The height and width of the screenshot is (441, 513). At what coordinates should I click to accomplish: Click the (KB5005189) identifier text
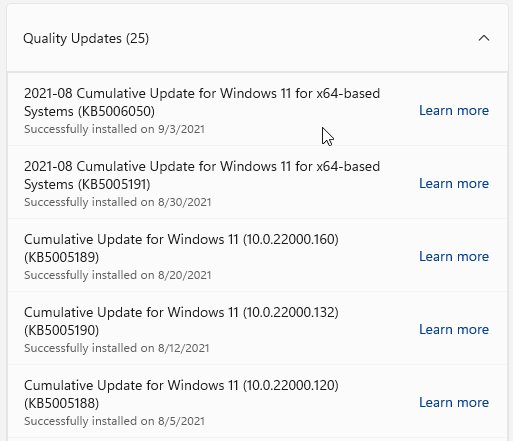tap(62, 257)
